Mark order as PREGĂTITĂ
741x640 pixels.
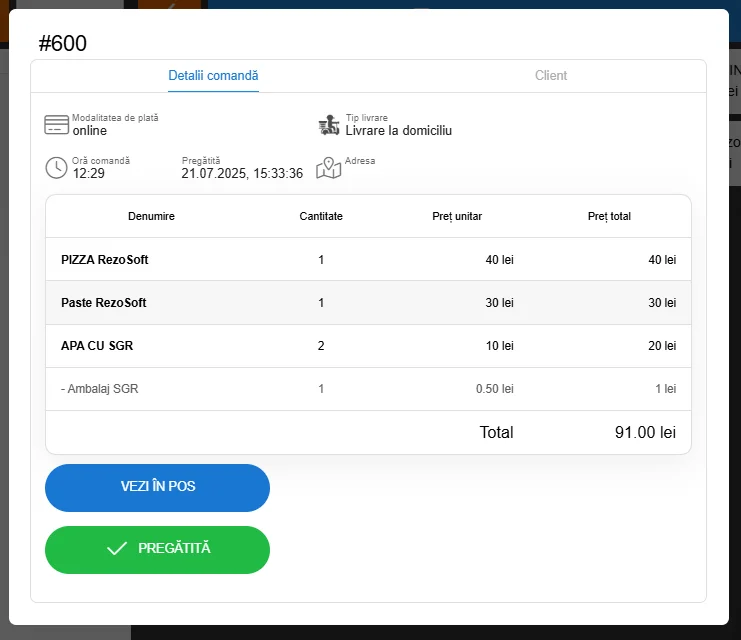coord(157,550)
